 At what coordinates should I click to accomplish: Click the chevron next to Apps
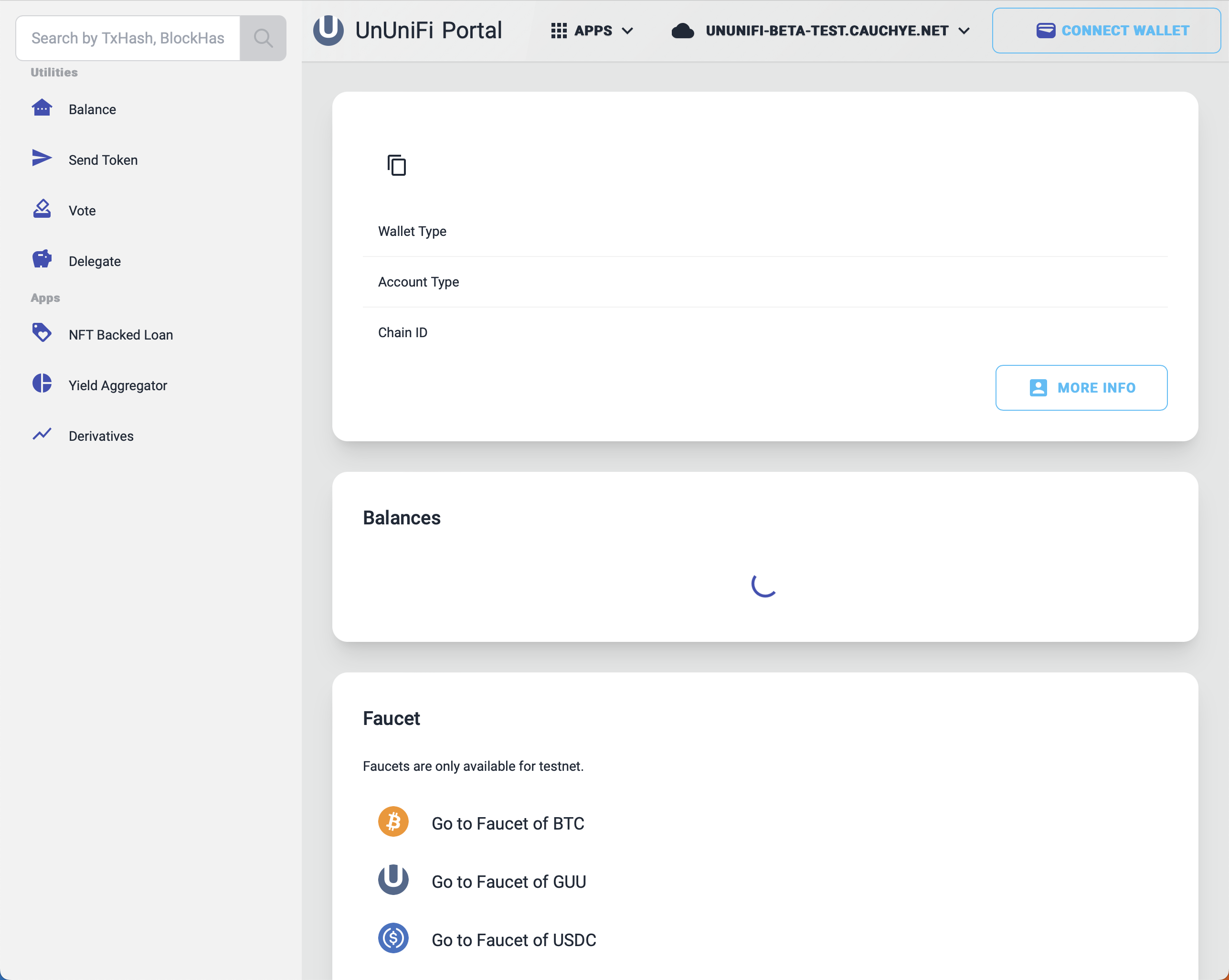[627, 31]
